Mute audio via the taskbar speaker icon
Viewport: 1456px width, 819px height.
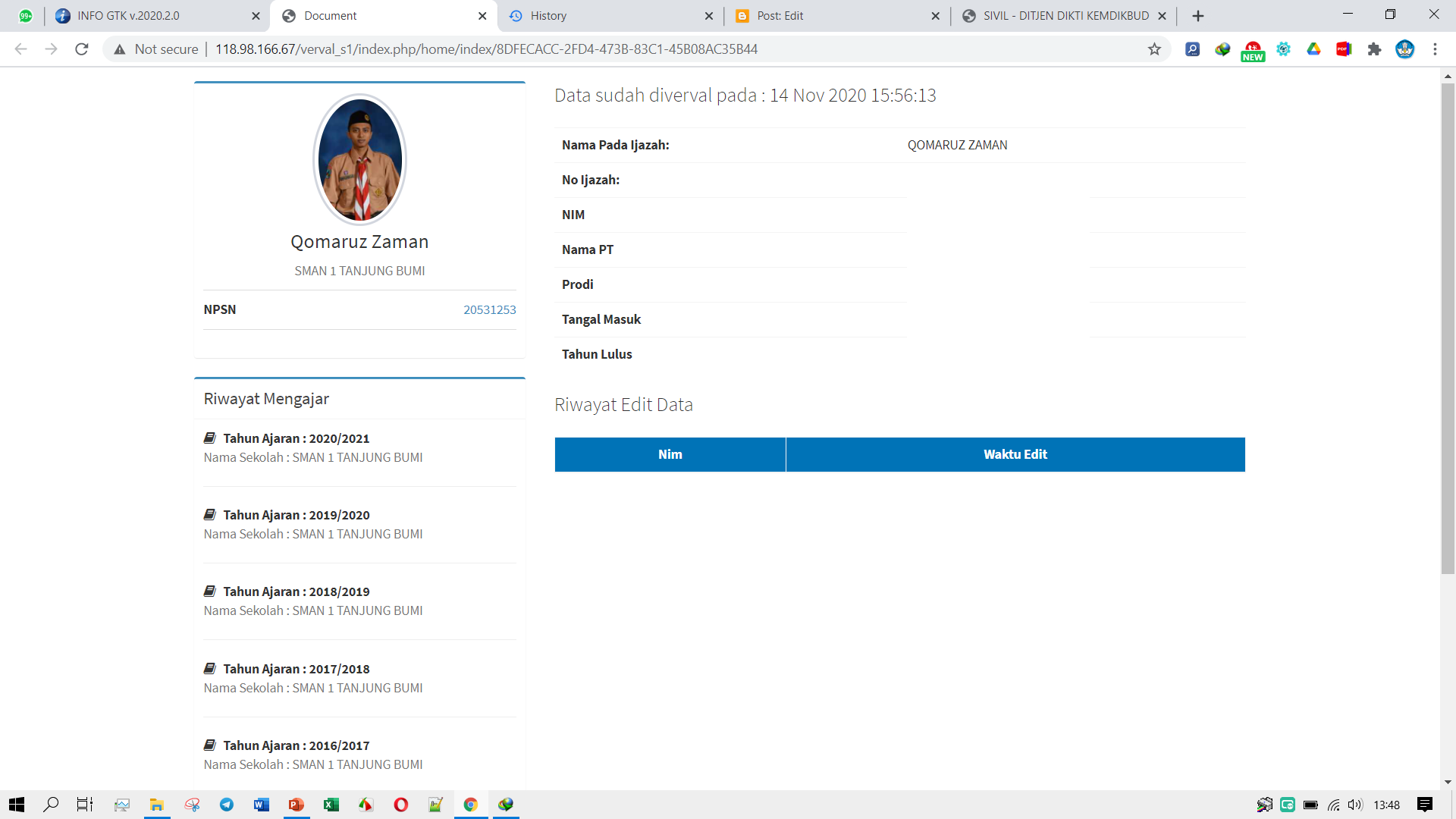click(1357, 806)
